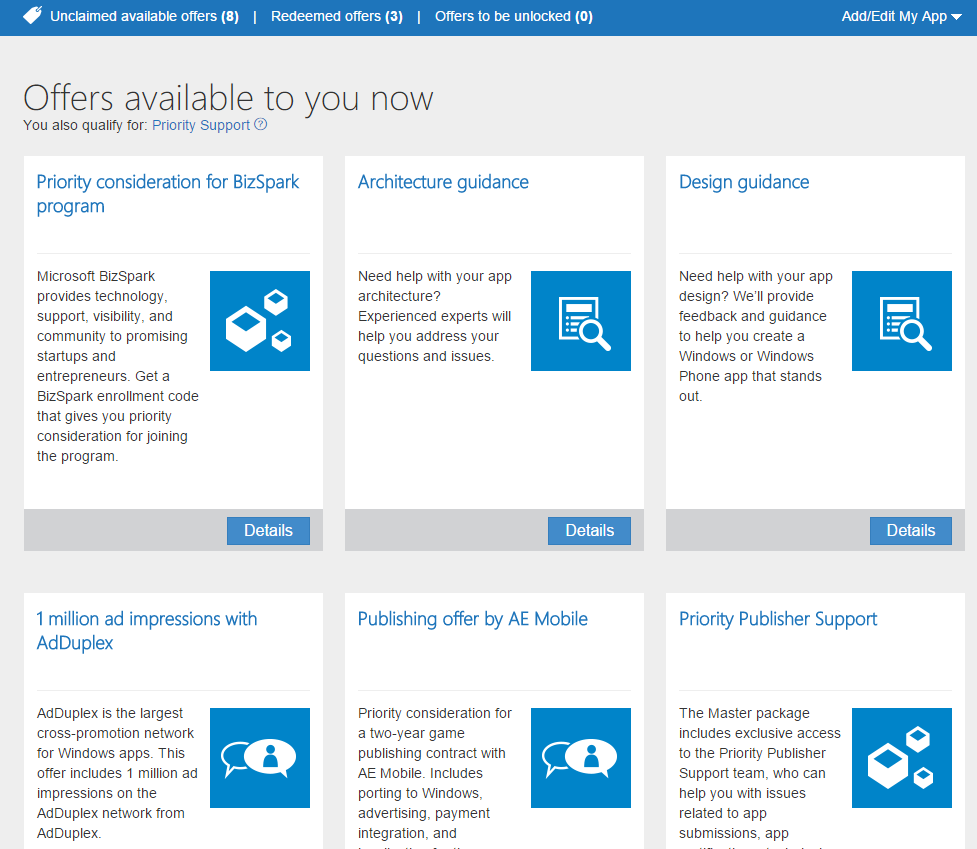Expand the Add/Edit My App dropdown
Screen dimensions: 977x849
(x=901, y=17)
